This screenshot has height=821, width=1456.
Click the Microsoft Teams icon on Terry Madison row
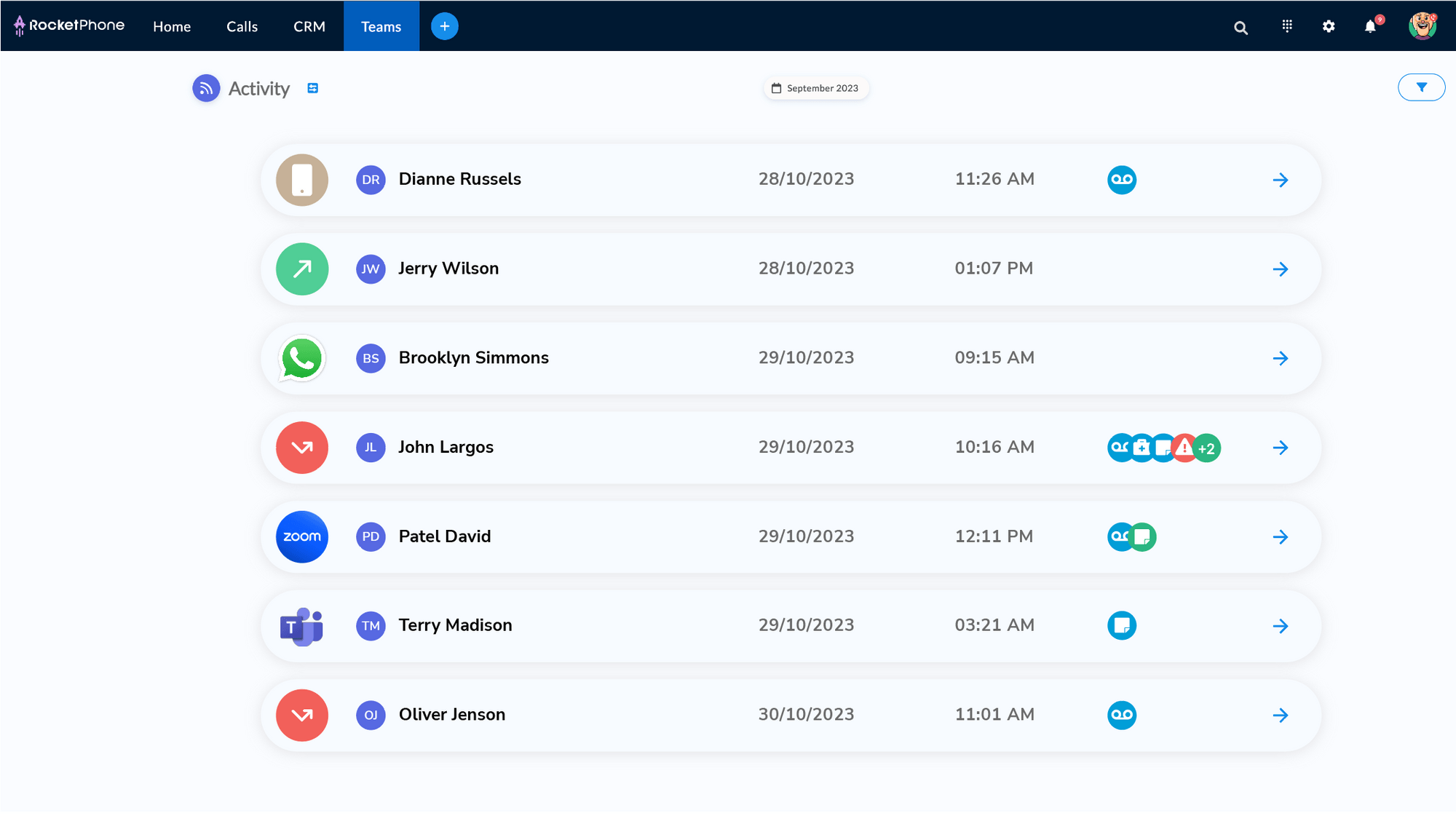(301, 626)
